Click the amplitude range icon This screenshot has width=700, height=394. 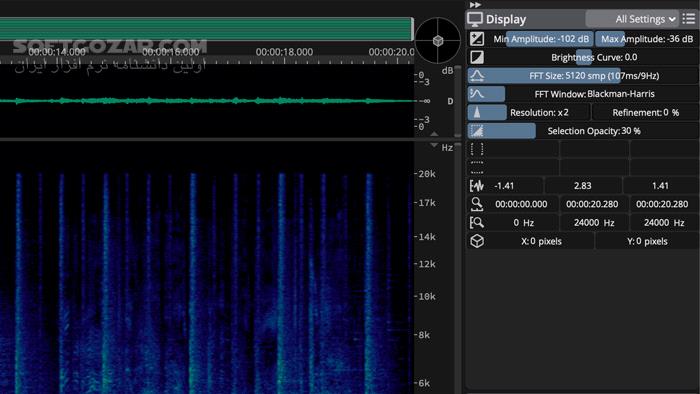477,39
